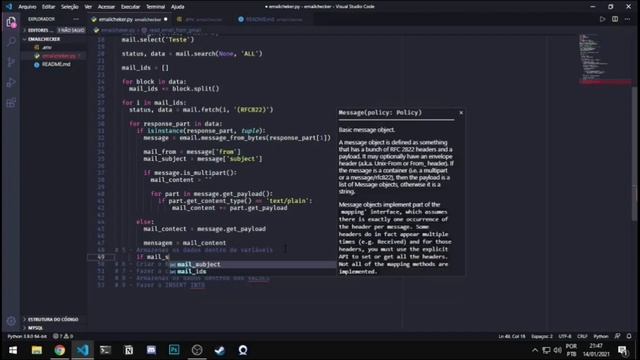Switch to the emailcheker.py editor tab
640x360 pixels.
129,19
